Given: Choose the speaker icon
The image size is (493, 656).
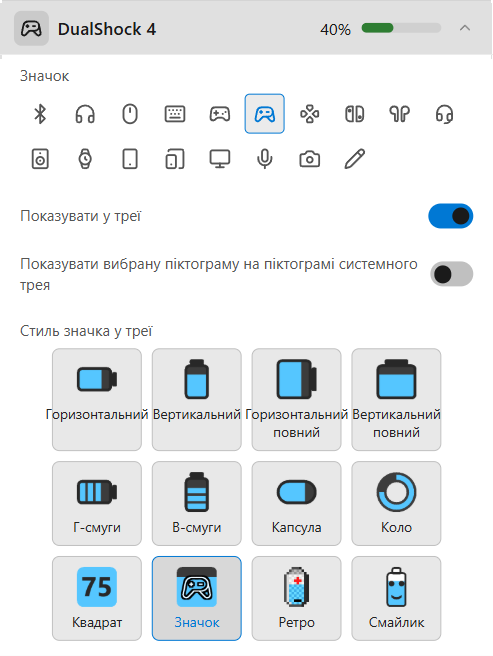Looking at the screenshot, I should click(40, 159).
